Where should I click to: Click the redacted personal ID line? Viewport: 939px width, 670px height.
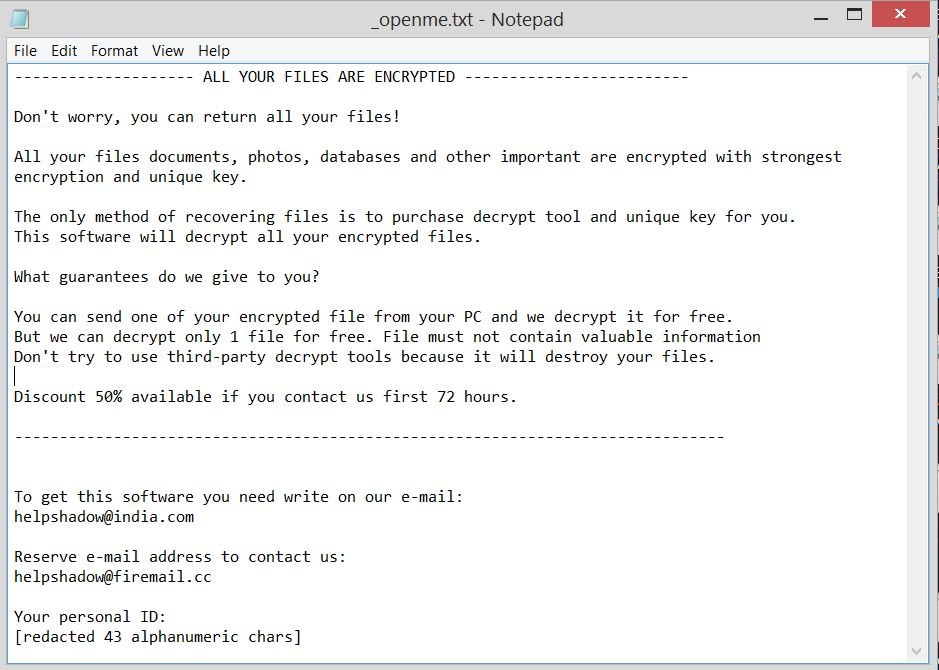coord(157,637)
